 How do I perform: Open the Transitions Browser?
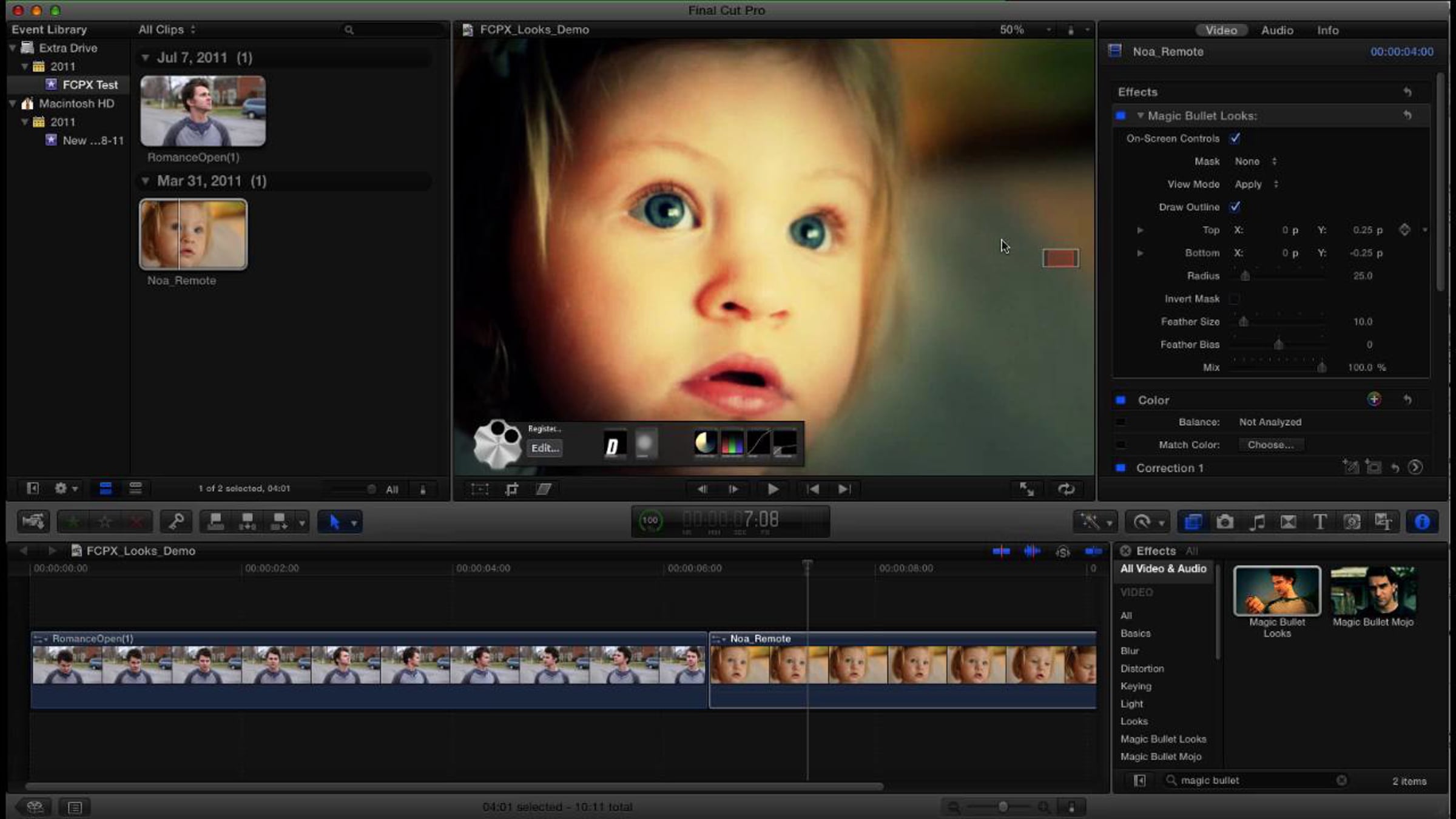pos(1289,521)
